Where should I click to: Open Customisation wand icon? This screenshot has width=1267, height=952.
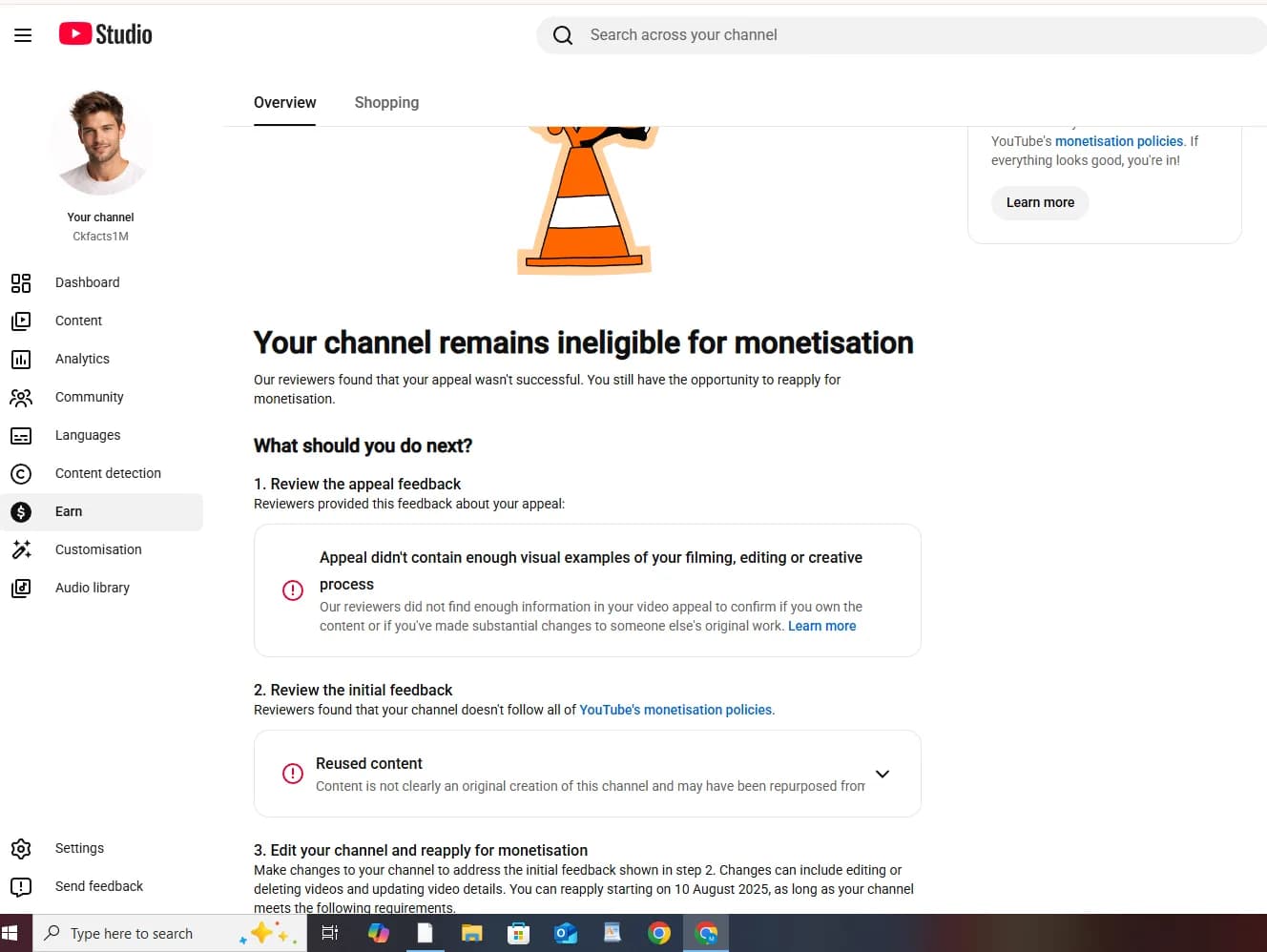(x=21, y=549)
